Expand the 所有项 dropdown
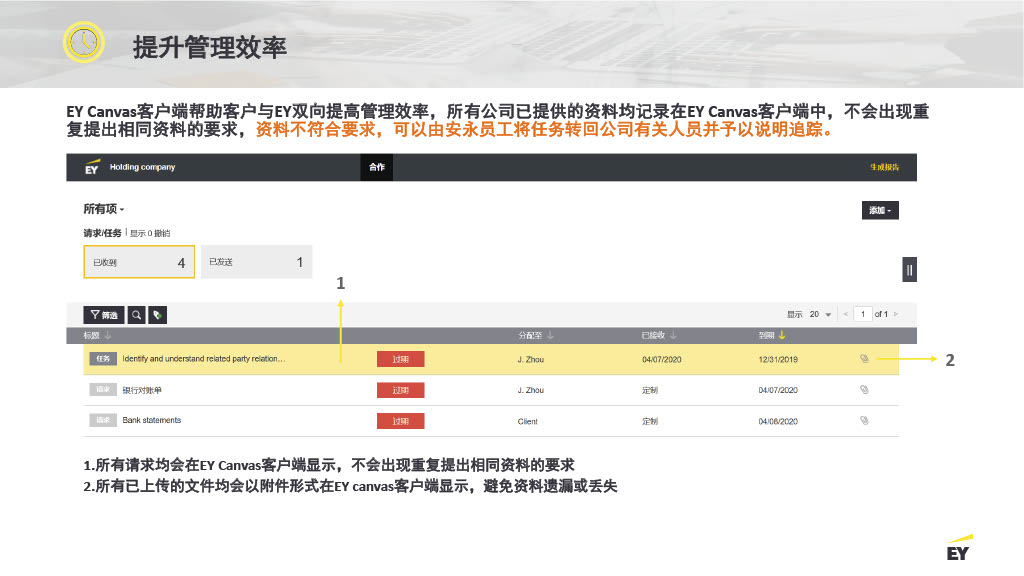The image size is (1024, 576). point(104,210)
